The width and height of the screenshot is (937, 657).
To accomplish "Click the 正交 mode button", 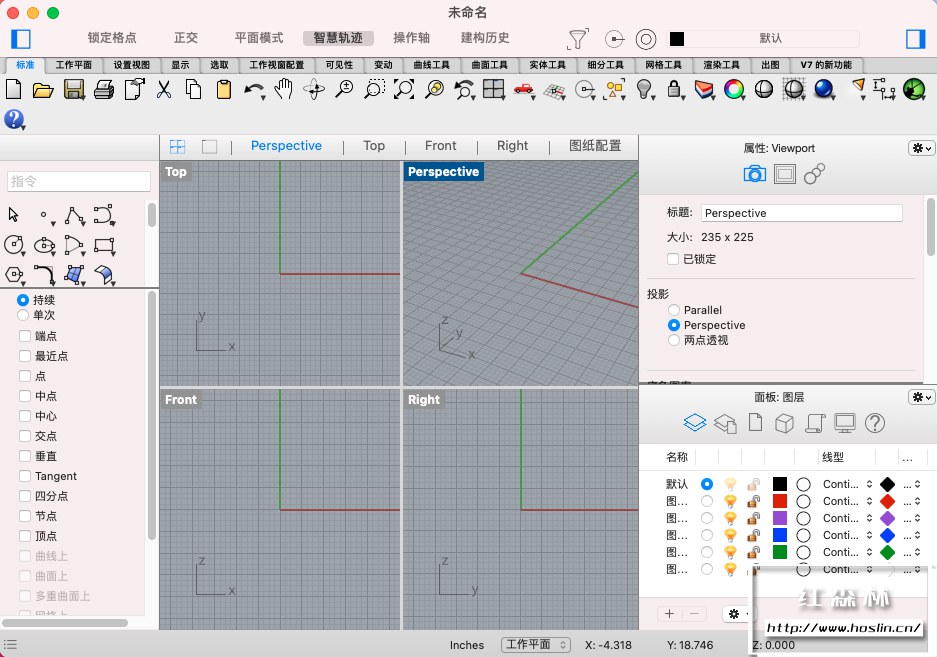I will (186, 38).
